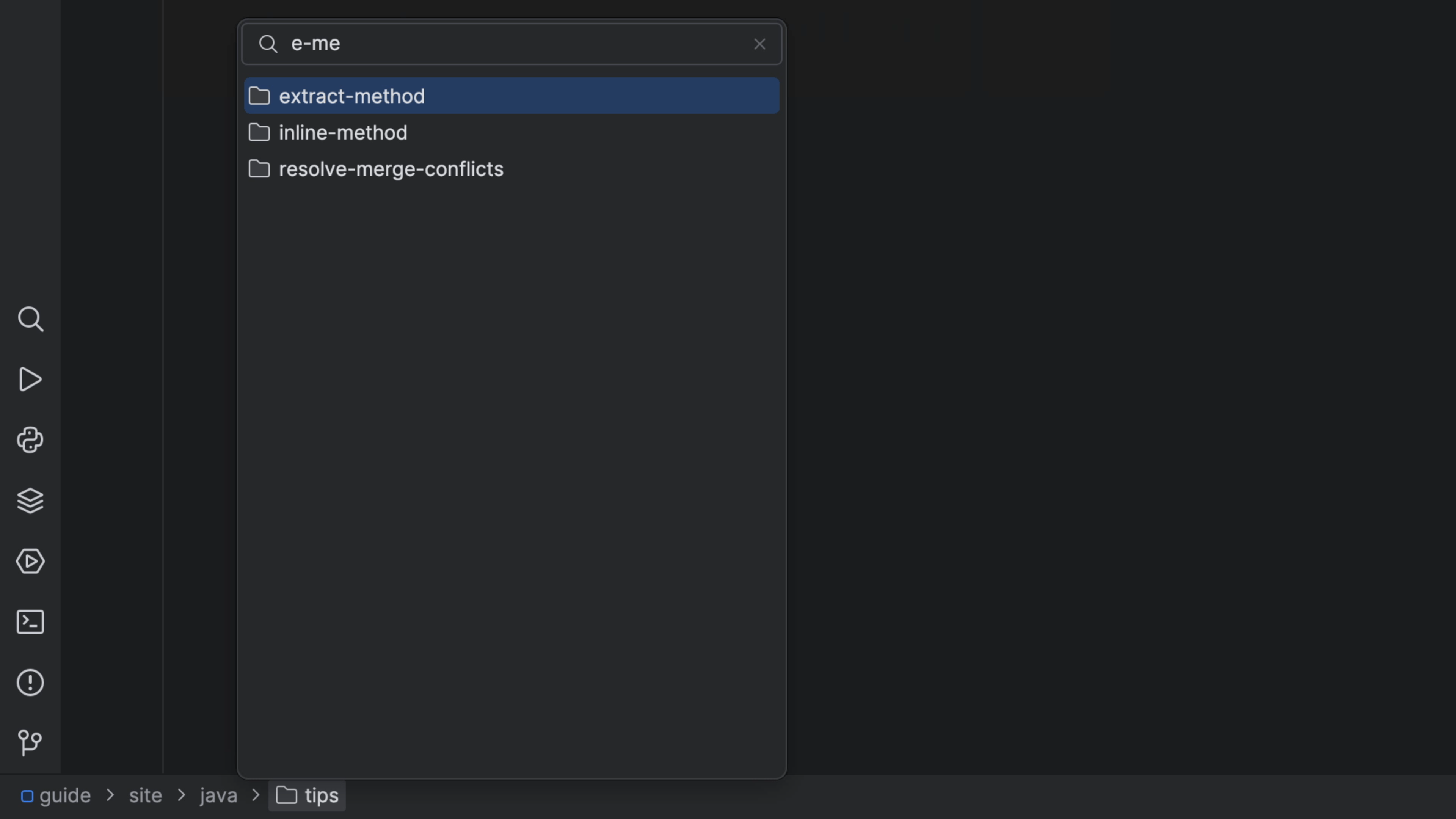Open the Problems tool window

[30, 682]
